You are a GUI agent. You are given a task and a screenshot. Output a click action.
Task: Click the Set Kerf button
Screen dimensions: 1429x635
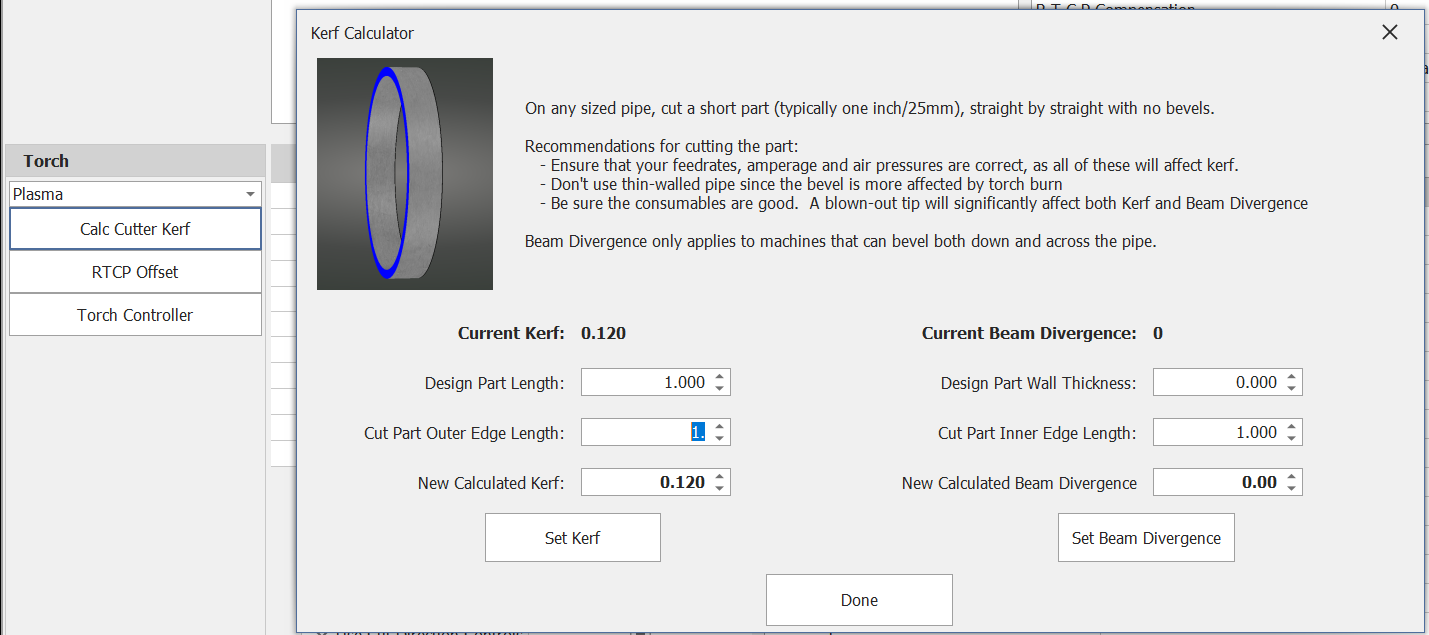(x=572, y=538)
